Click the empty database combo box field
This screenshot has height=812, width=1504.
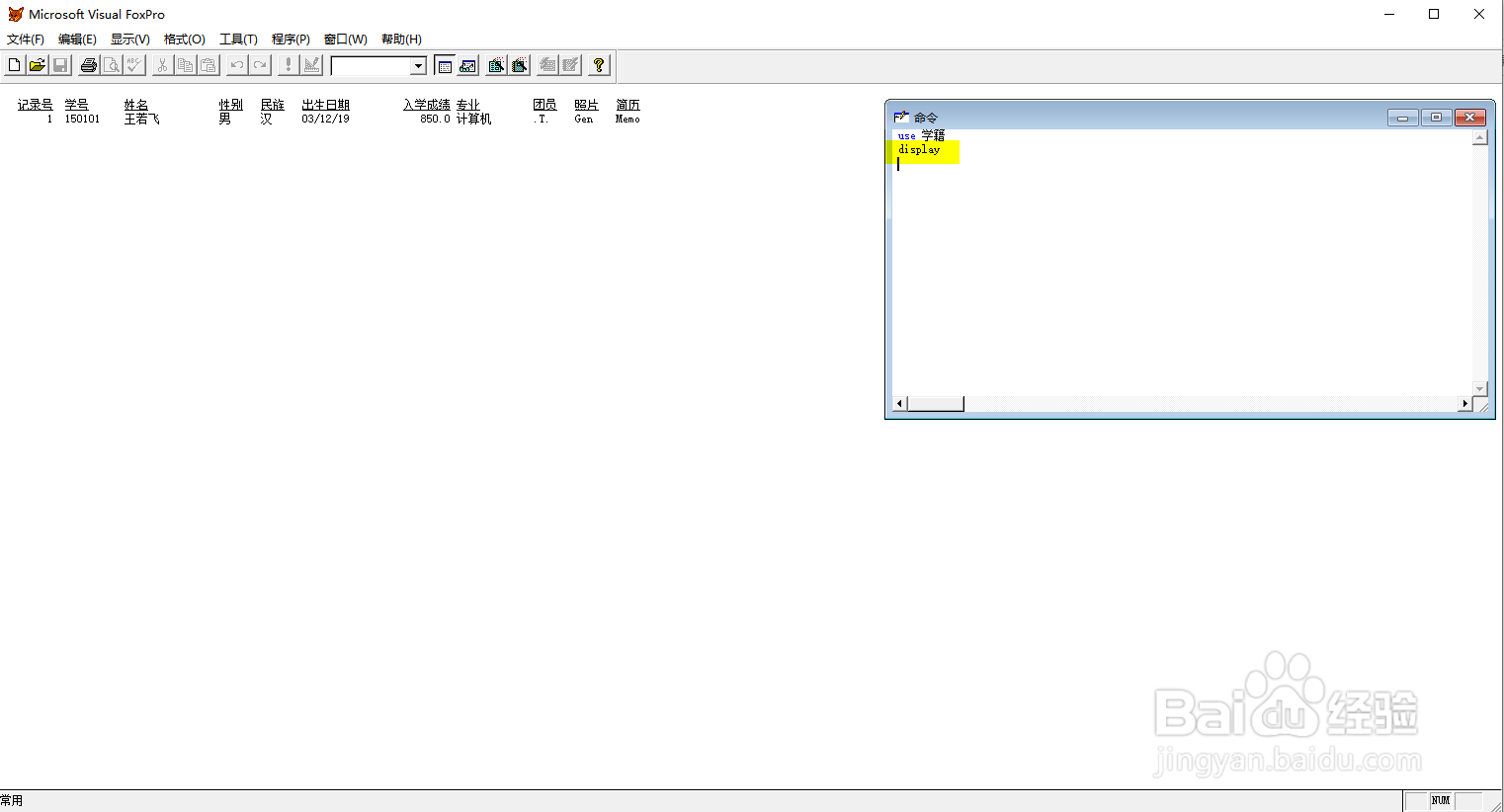coord(371,66)
